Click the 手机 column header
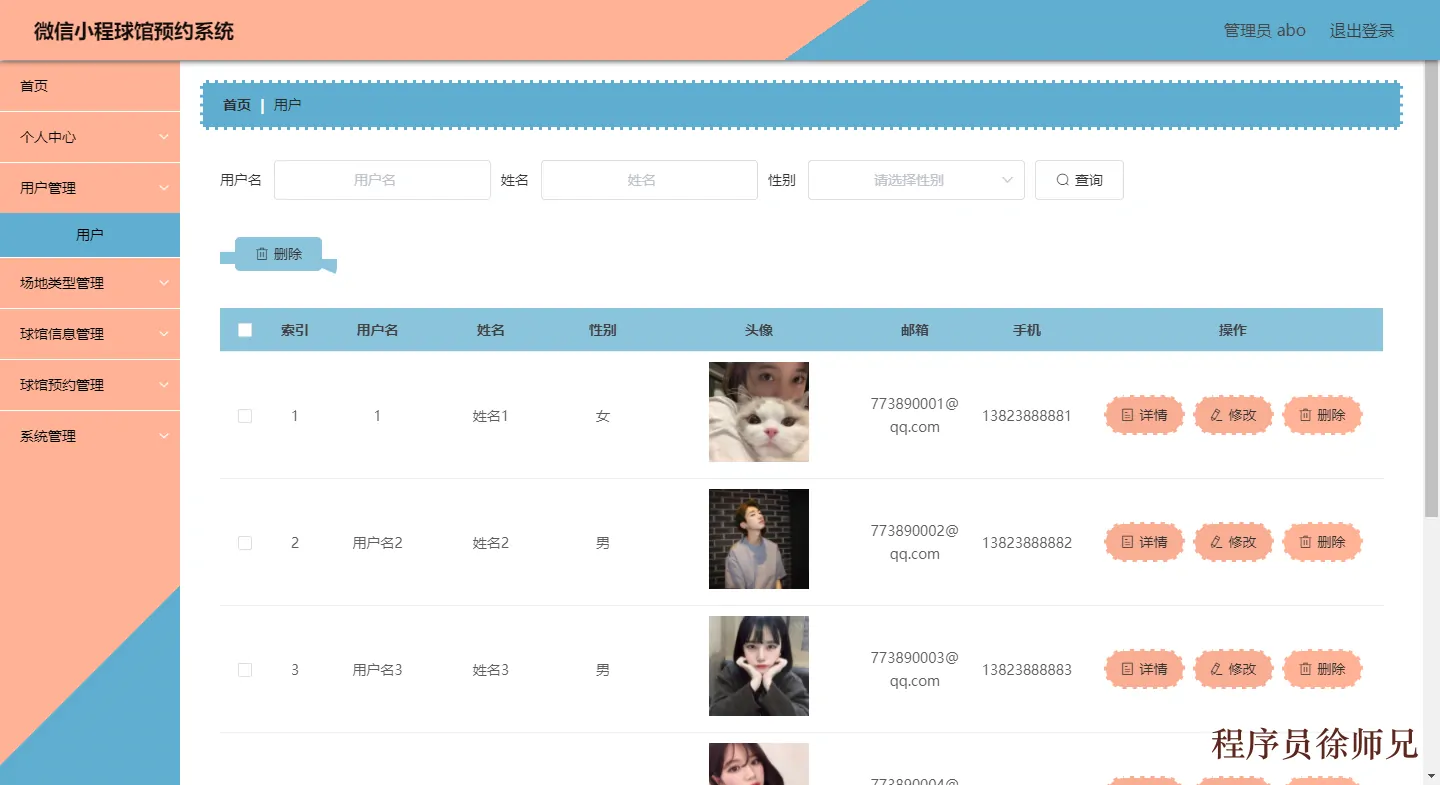 click(x=1027, y=330)
